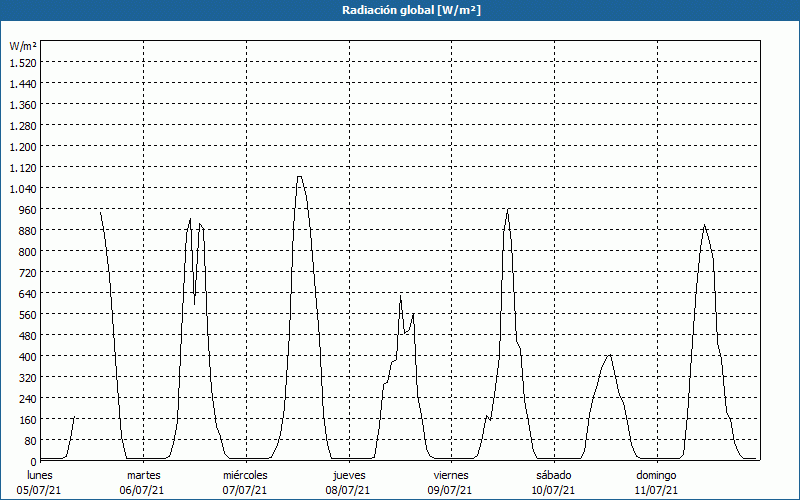Click the '80' y-axis value
The width and height of the screenshot is (800, 500).
tap(30, 441)
